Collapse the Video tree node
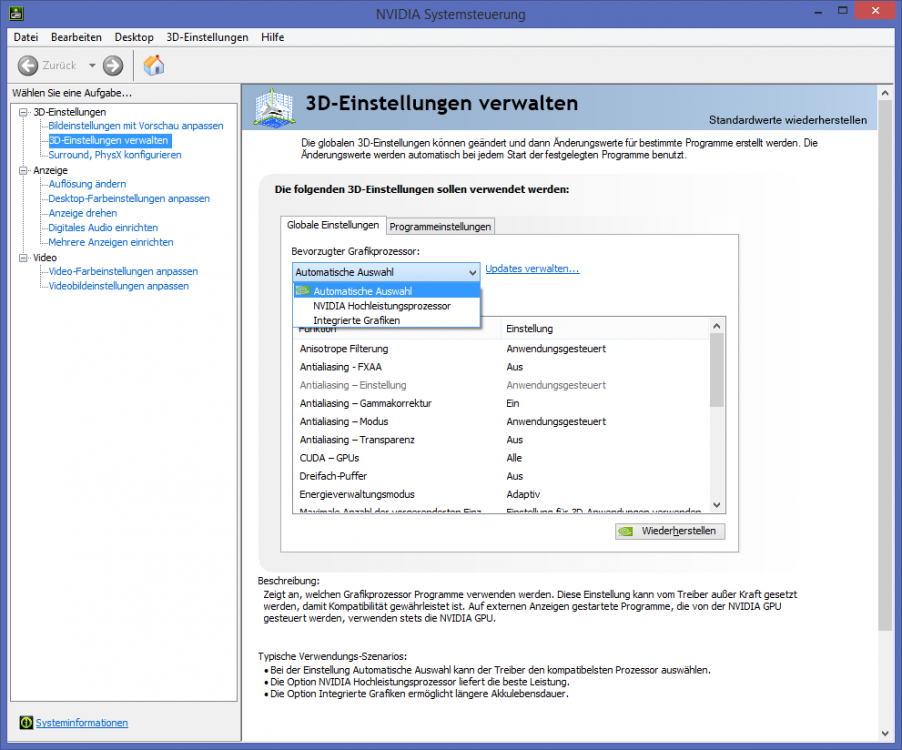The width and height of the screenshot is (902, 750). click(23, 257)
